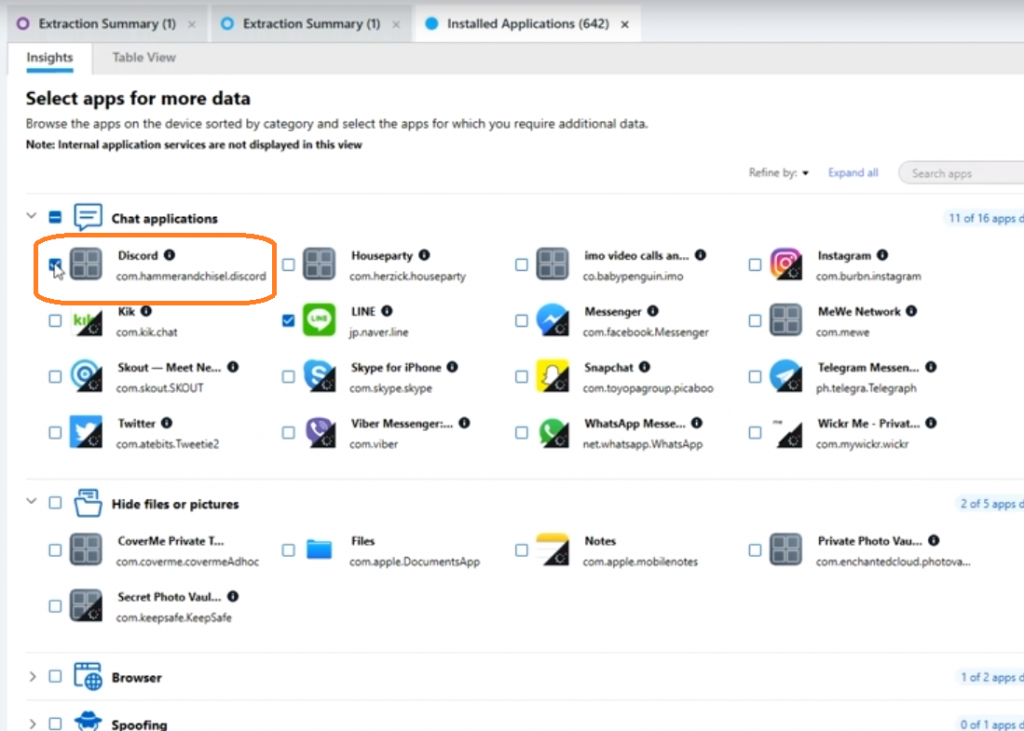Click the Spoofing spy category icon

click(x=88, y=721)
